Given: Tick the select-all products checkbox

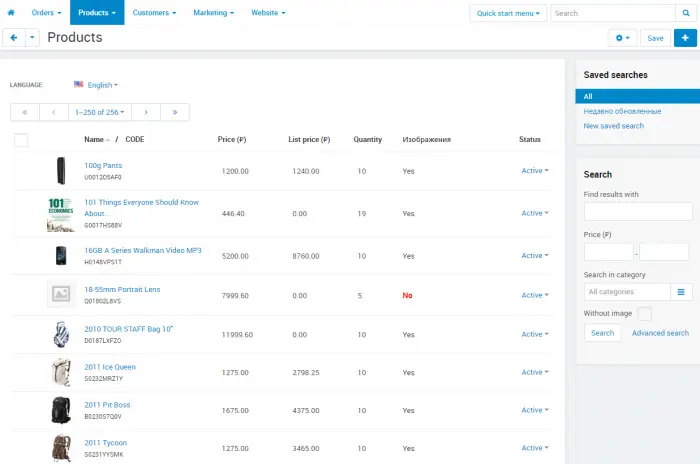Looking at the screenshot, I should point(21,140).
